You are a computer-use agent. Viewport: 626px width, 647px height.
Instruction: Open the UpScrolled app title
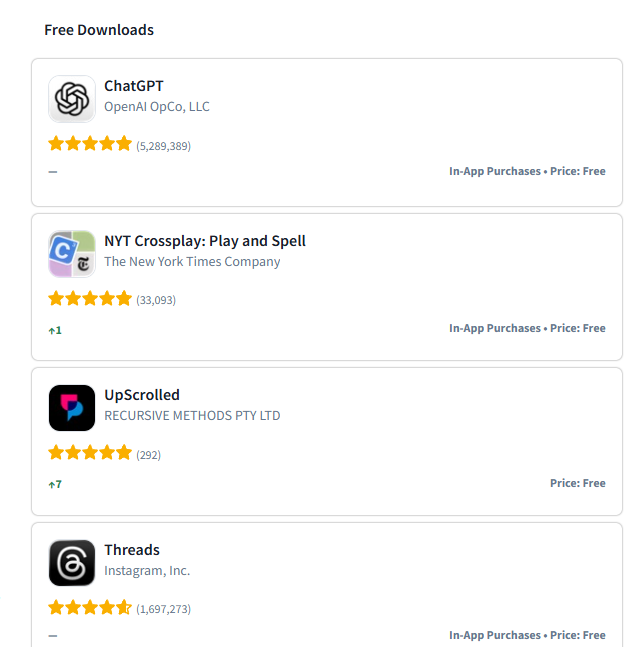point(142,395)
